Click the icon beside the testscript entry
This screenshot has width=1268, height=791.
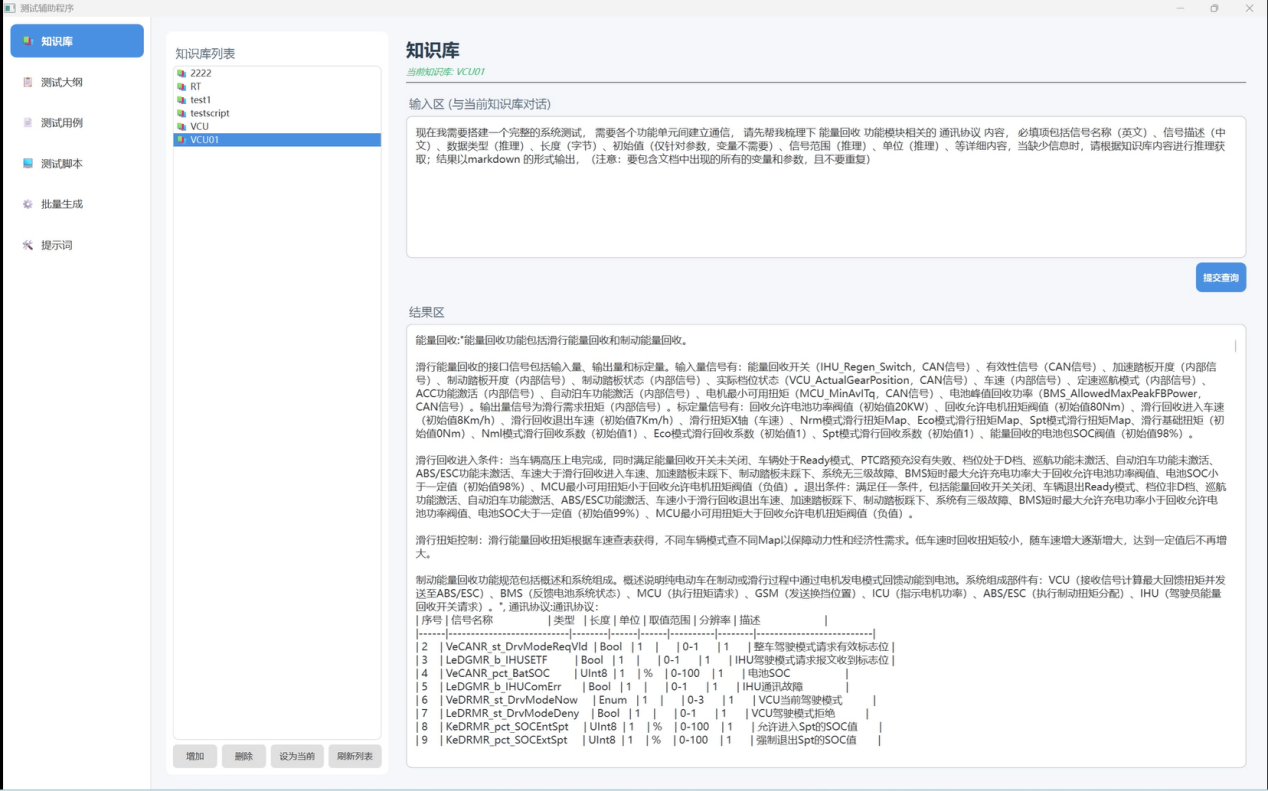click(181, 114)
